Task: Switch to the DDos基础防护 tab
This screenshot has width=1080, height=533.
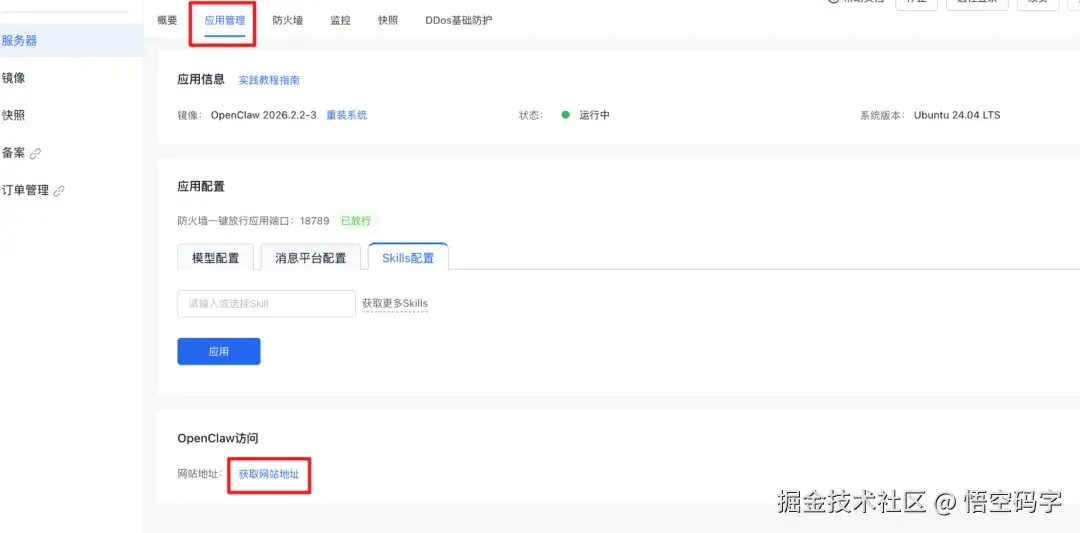Action: (x=459, y=21)
